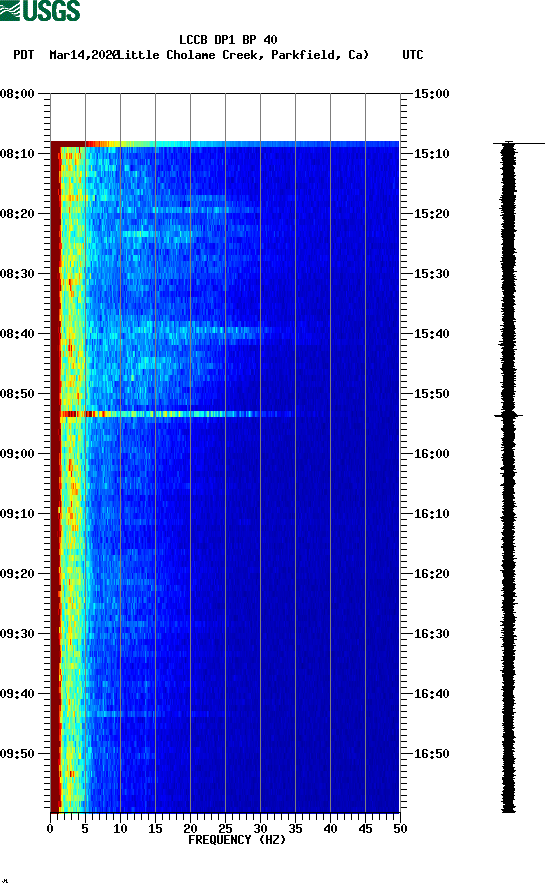Click the 09:20 PDT time label

pyautogui.click(x=17, y=574)
